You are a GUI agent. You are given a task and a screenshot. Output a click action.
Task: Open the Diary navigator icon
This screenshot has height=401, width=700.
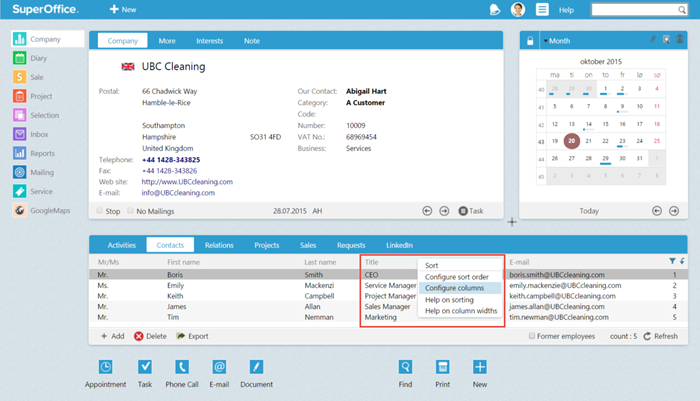pyautogui.click(x=20, y=58)
